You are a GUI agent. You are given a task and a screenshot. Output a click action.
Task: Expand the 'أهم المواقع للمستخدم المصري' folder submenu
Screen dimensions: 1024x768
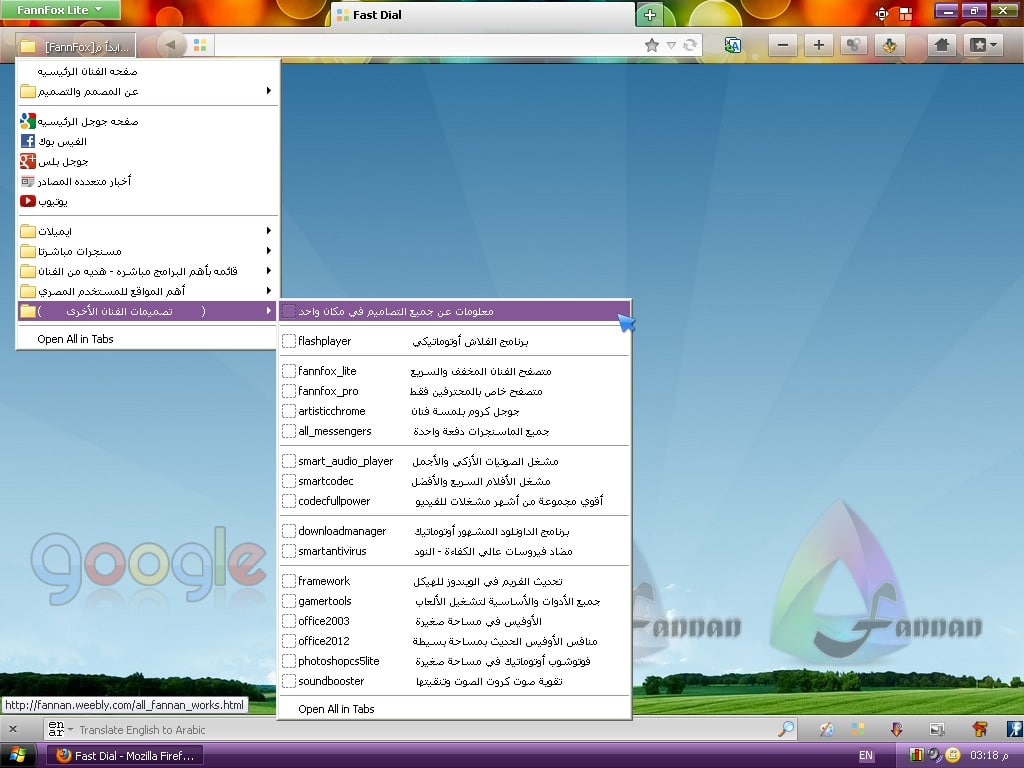(148, 291)
